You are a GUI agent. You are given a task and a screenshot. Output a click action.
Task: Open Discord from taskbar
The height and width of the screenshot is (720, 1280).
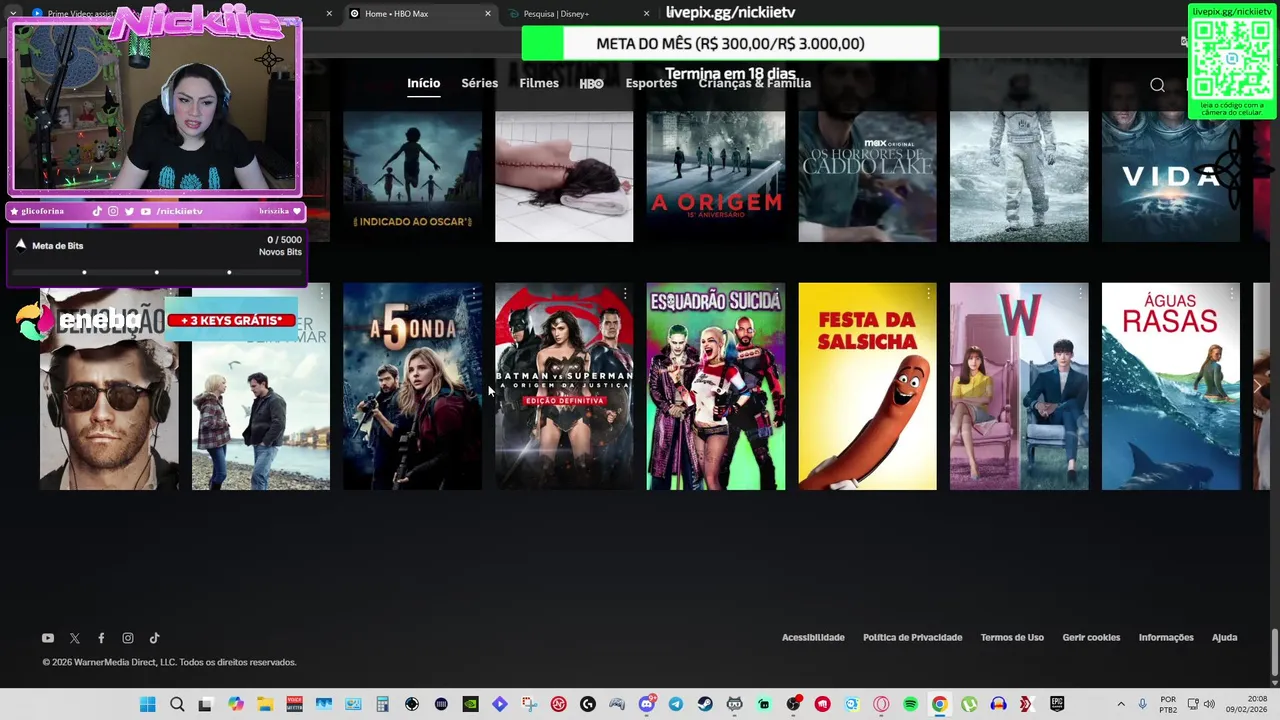tap(647, 704)
